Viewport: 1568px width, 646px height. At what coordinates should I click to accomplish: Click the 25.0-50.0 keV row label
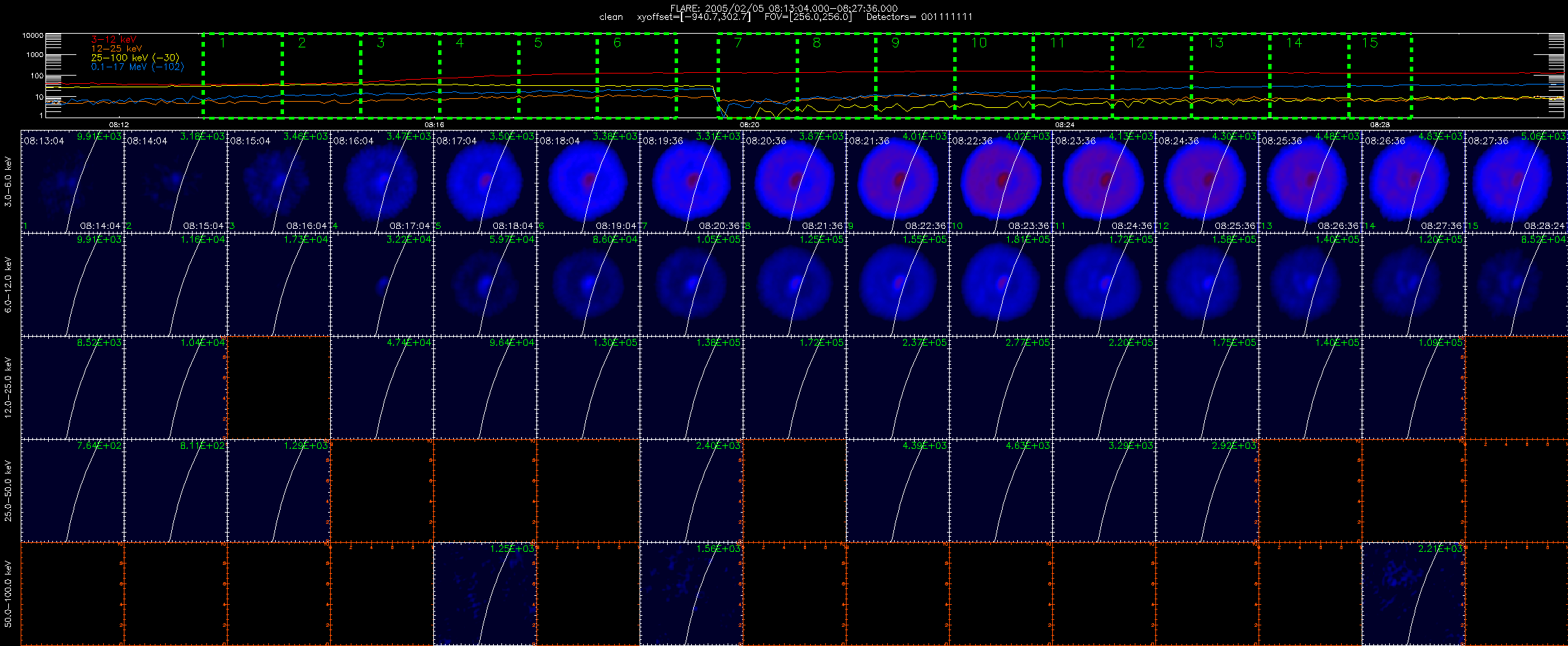coord(8,491)
